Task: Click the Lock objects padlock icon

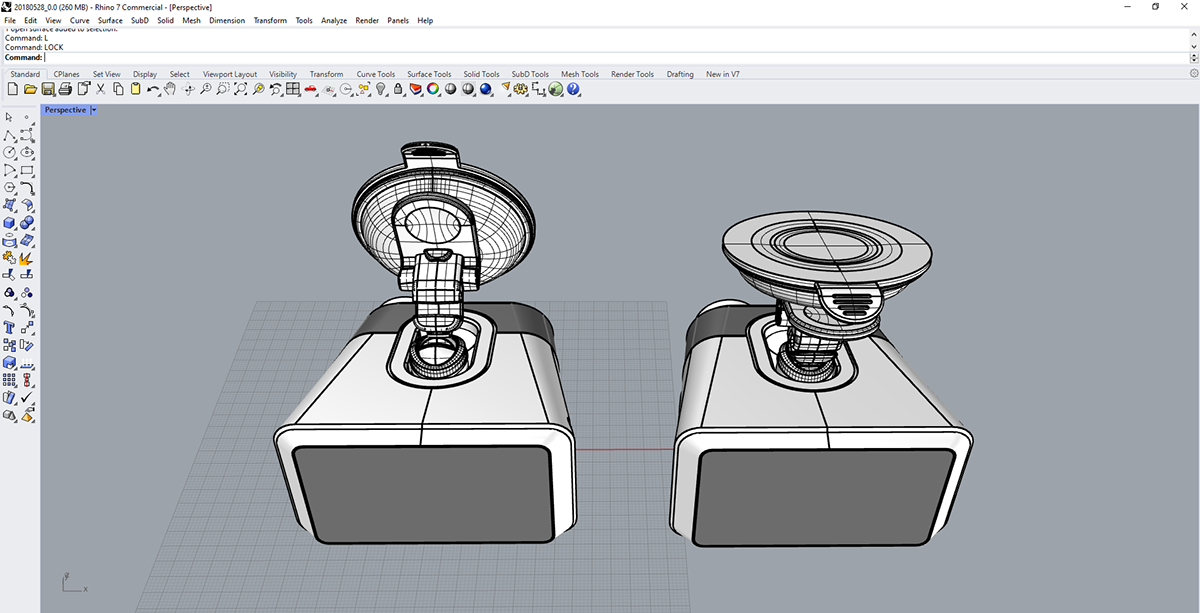Action: pyautogui.click(x=398, y=90)
